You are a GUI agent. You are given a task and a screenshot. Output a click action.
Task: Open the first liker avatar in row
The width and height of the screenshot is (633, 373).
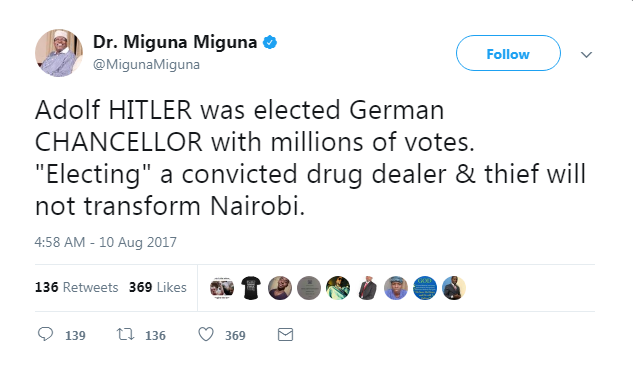coord(222,288)
